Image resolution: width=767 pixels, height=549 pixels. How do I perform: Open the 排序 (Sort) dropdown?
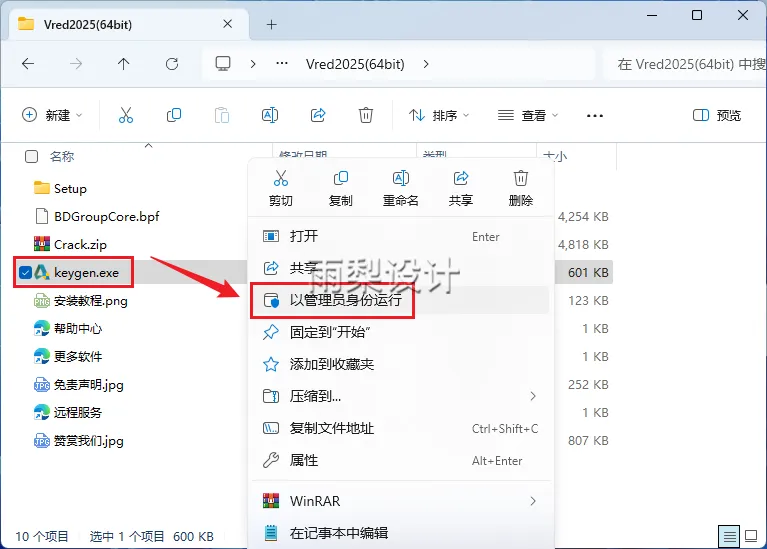[x=439, y=115]
